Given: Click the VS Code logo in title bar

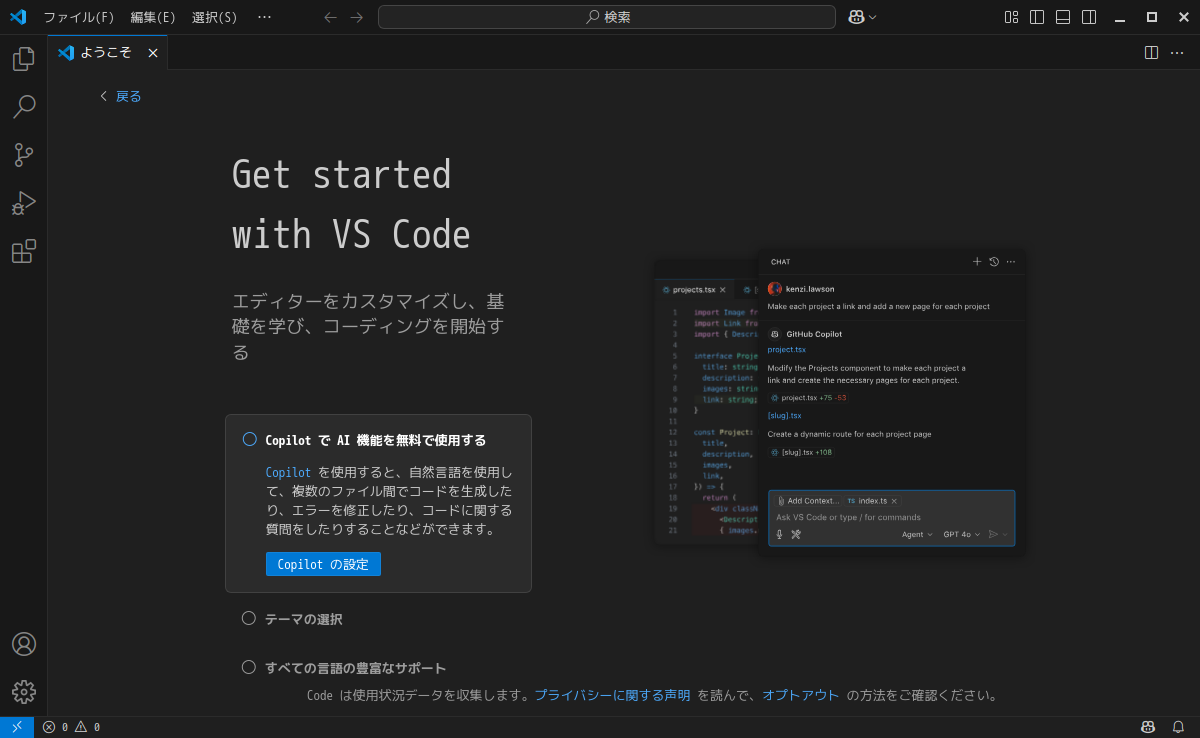Looking at the screenshot, I should pos(18,17).
